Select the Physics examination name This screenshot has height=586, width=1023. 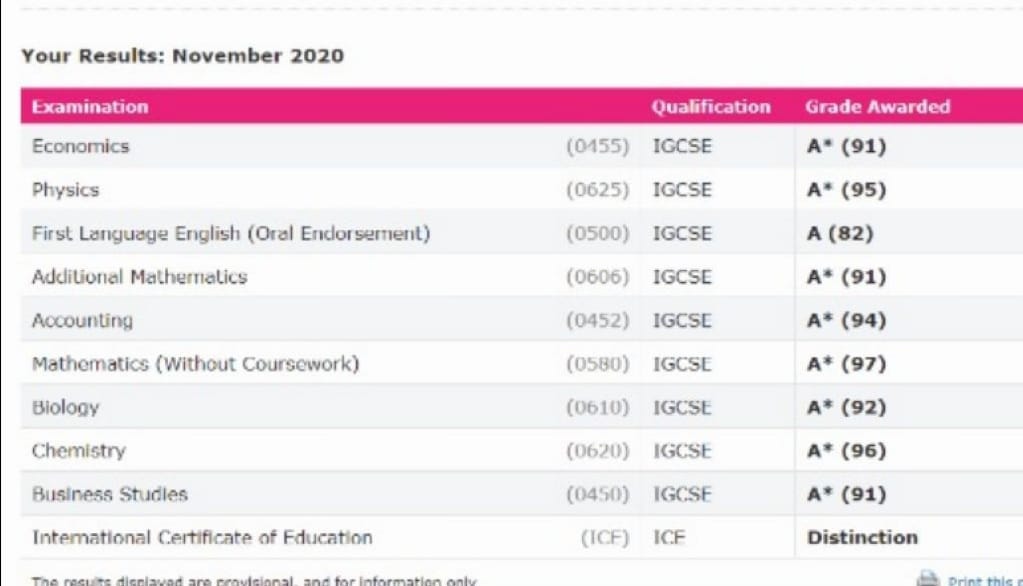[66, 190]
